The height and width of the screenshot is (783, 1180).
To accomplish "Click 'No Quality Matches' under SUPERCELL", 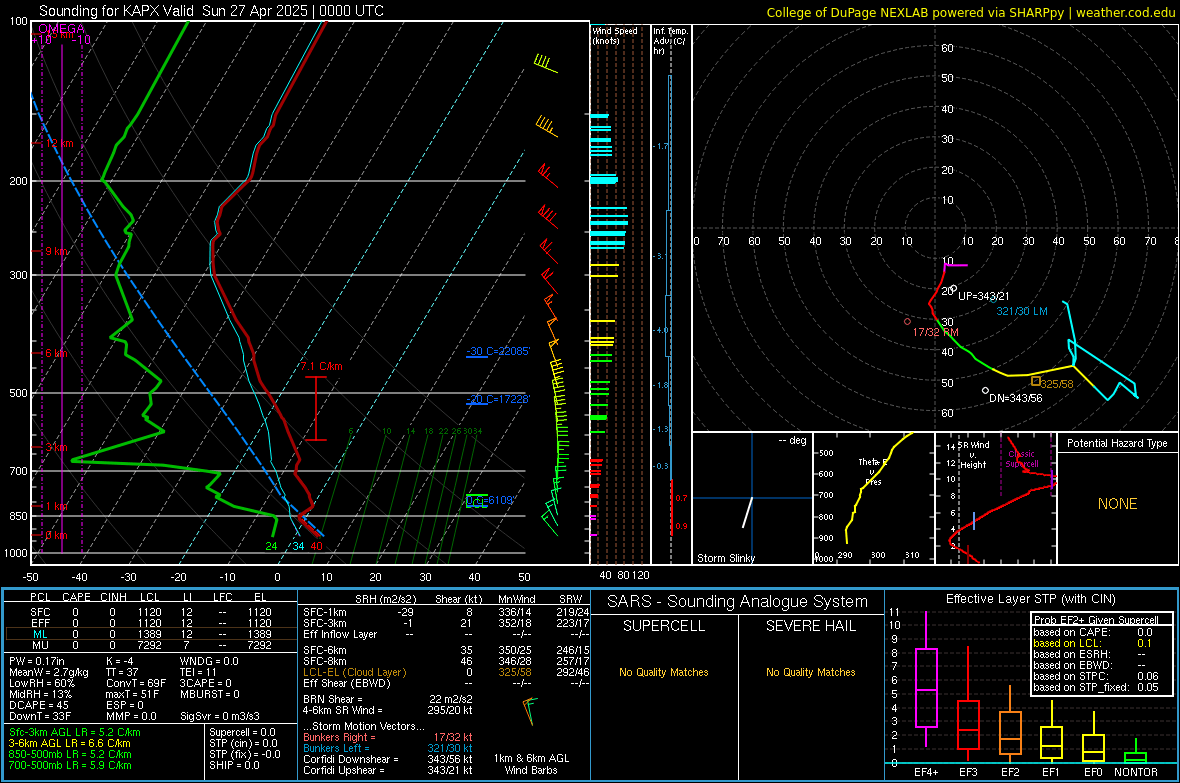I will pos(664,672).
